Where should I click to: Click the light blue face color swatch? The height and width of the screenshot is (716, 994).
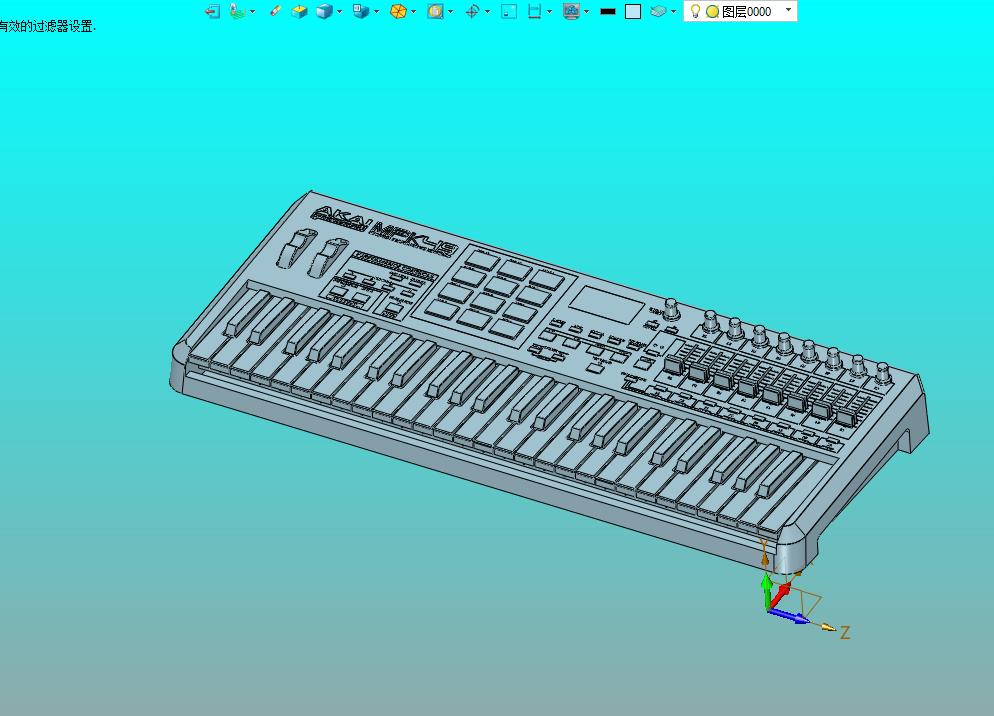click(x=633, y=11)
